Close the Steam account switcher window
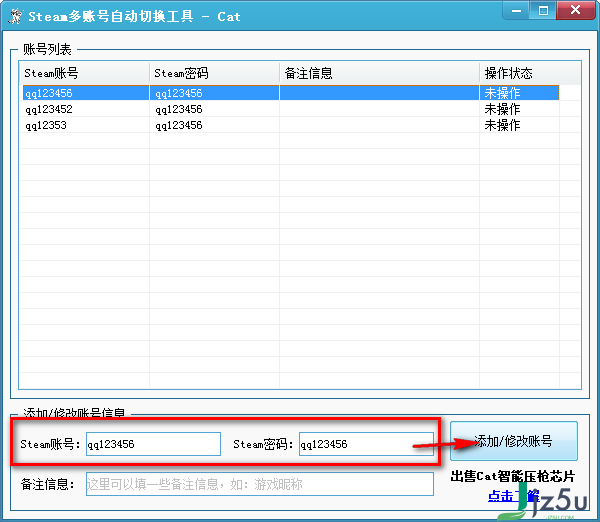The width and height of the screenshot is (600, 522). click(575, 10)
